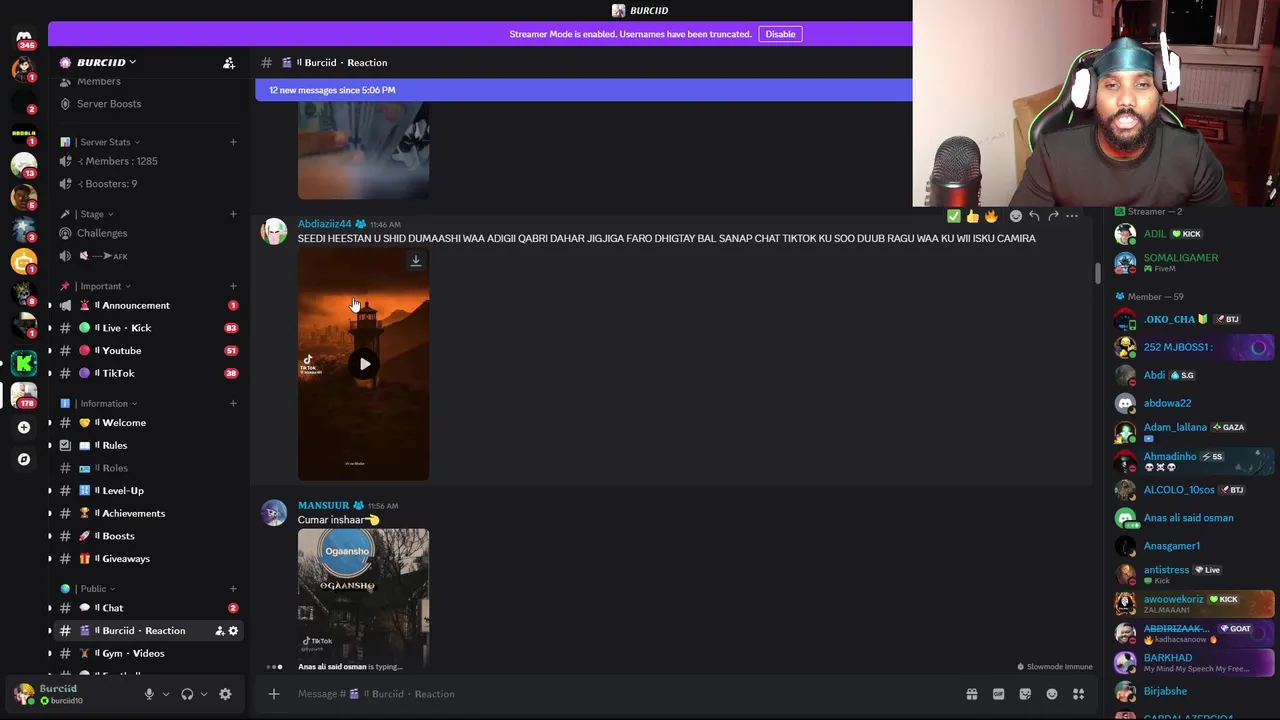Screen dimensions: 1280x720
Task: React with the green checkmark emoji
Action: (954, 216)
